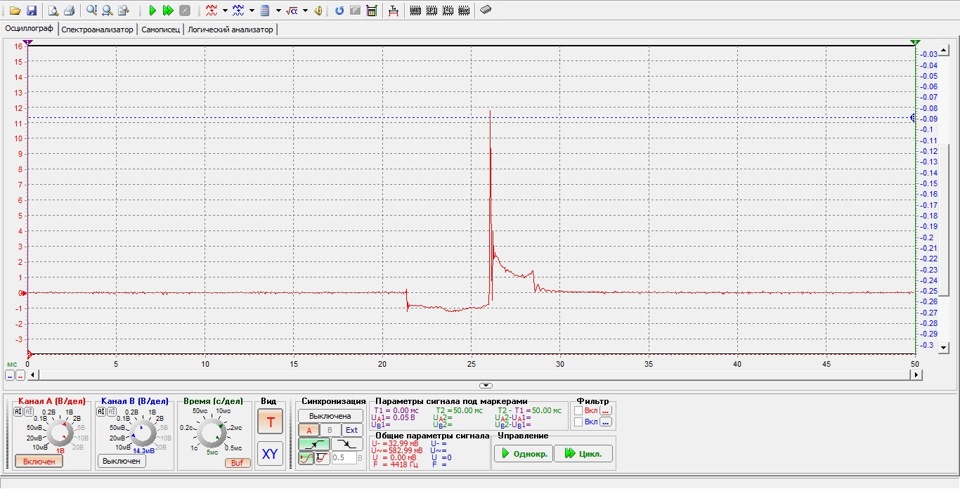Screen dimensions: 960x489
Task: Select sync source A button
Action: tap(309, 430)
